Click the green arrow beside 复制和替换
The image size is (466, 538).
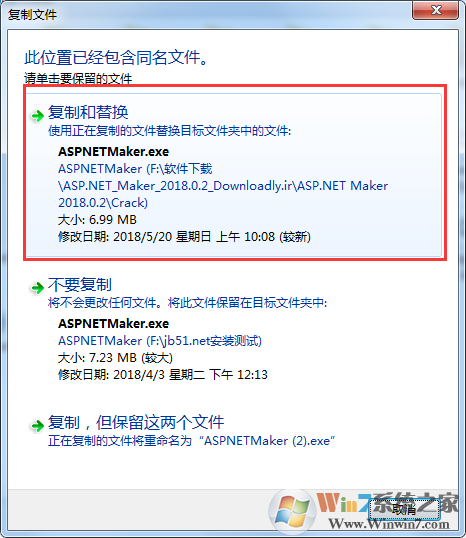click(37, 116)
